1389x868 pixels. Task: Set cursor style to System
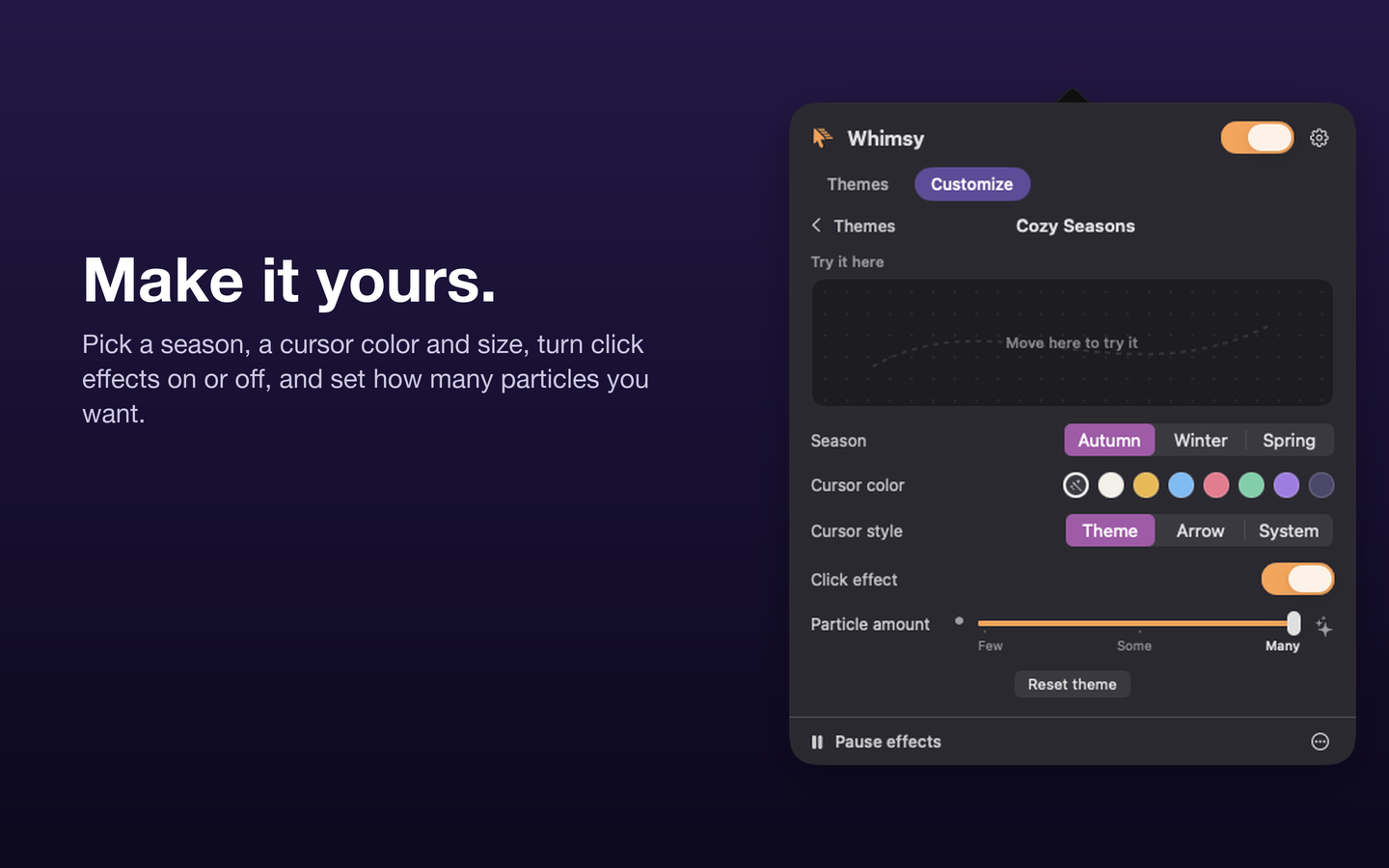coord(1289,530)
